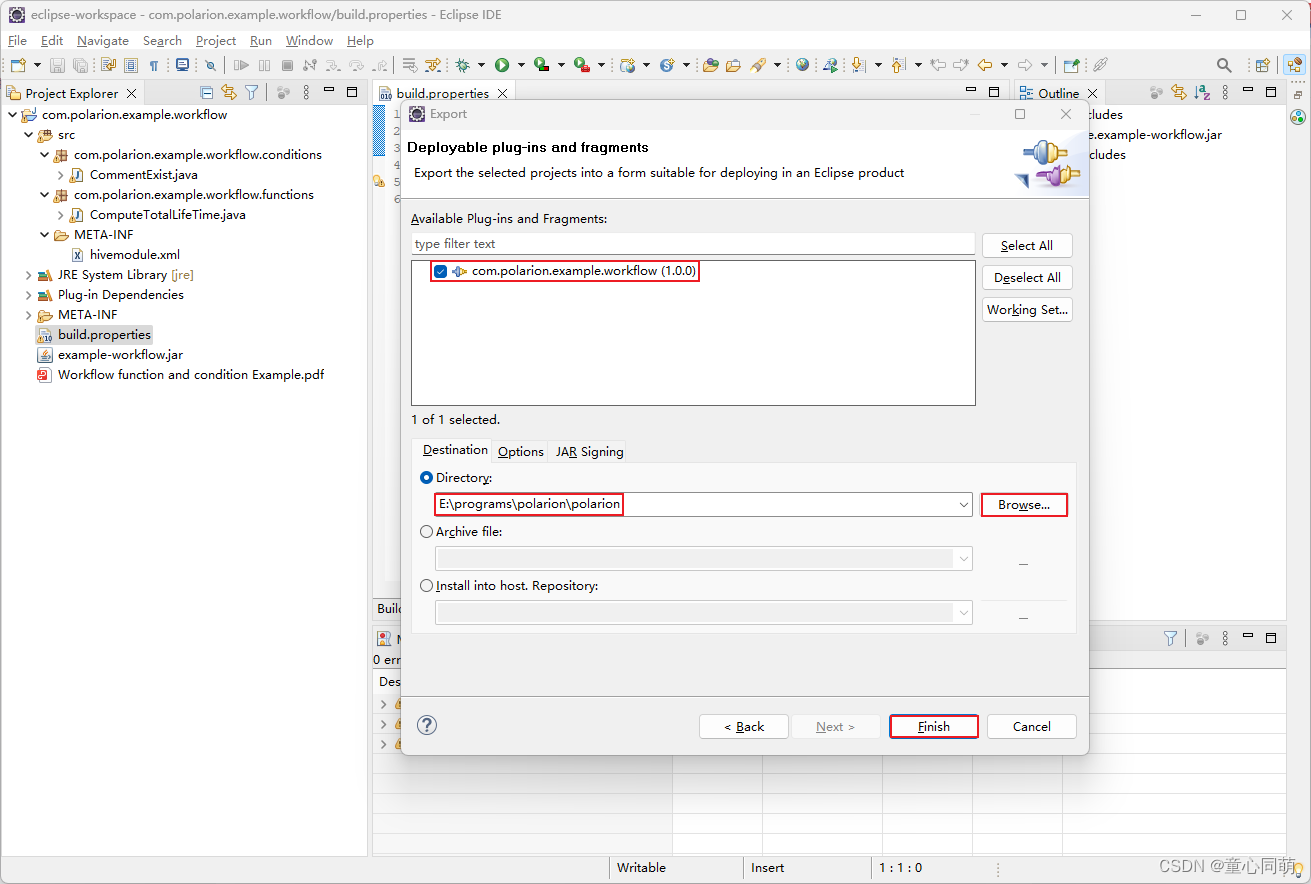
Task: Click Collapse All in Project Explorer
Action: click(x=207, y=92)
